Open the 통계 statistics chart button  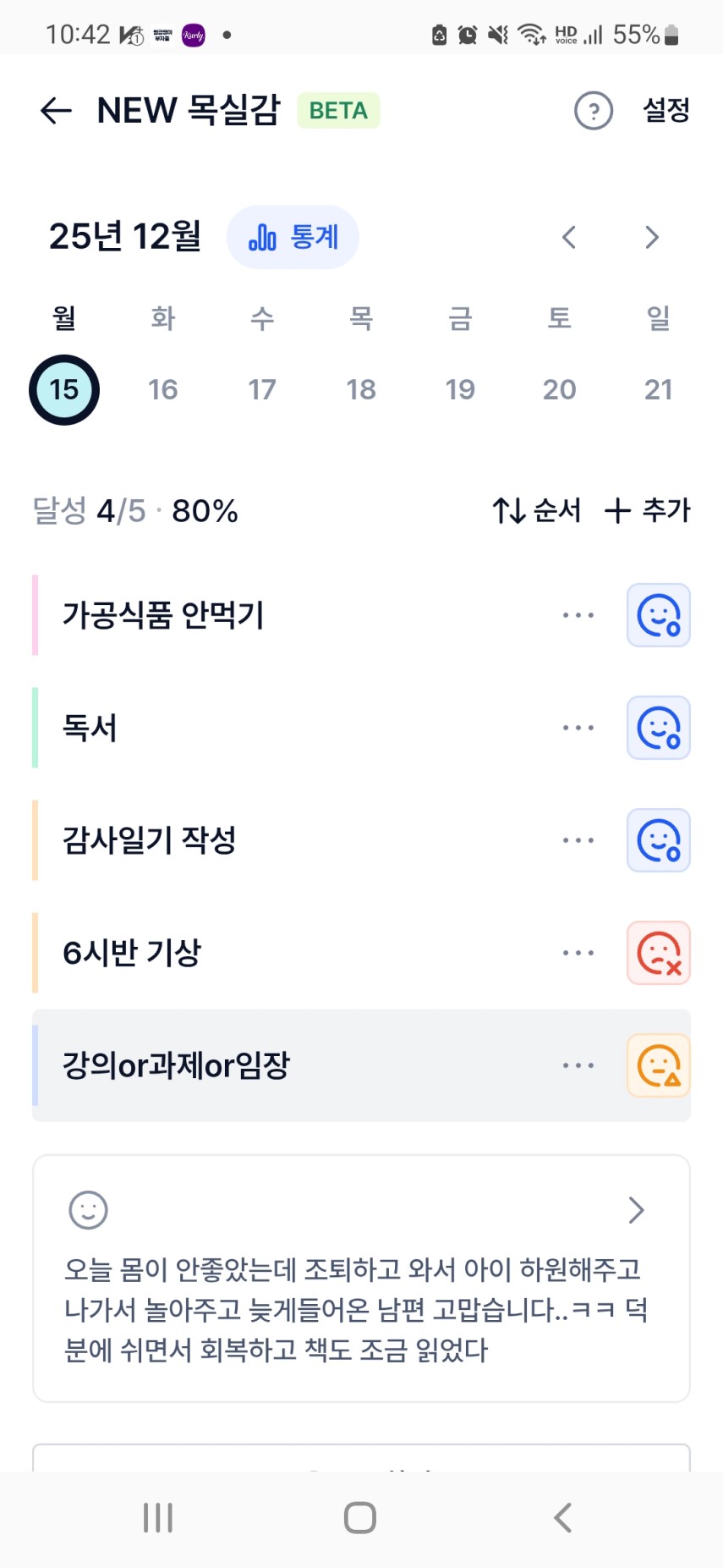tap(293, 238)
